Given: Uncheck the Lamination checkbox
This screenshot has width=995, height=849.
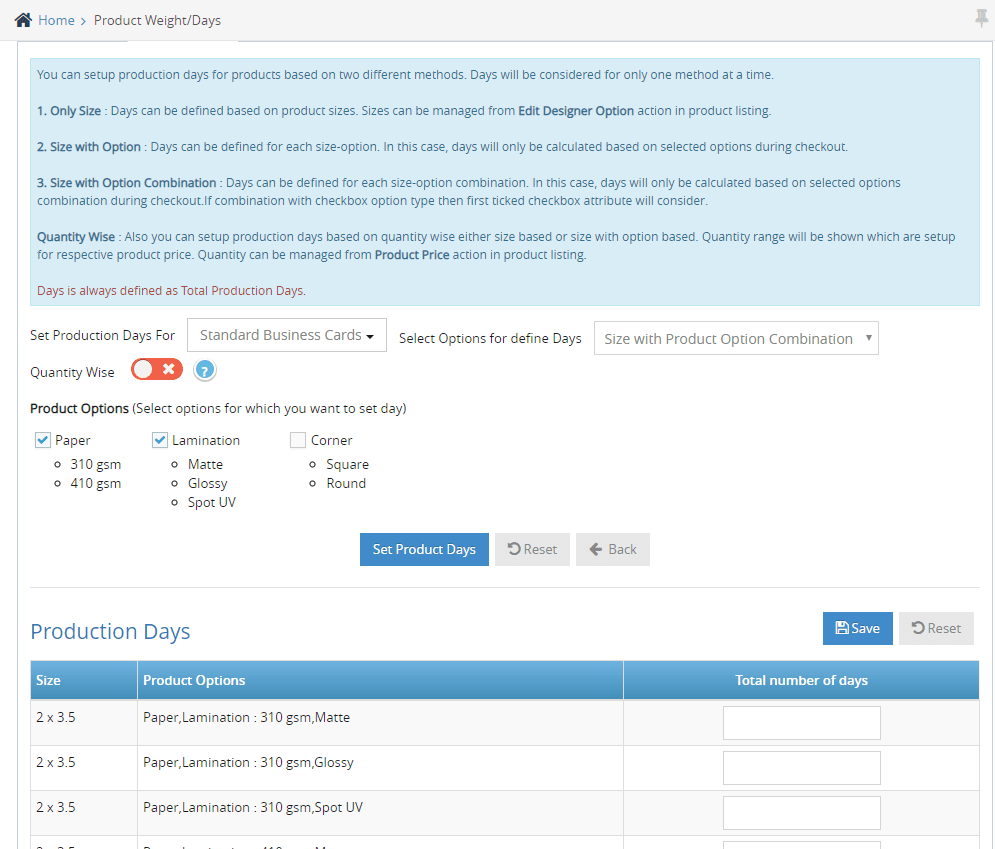Looking at the screenshot, I should pos(160,440).
